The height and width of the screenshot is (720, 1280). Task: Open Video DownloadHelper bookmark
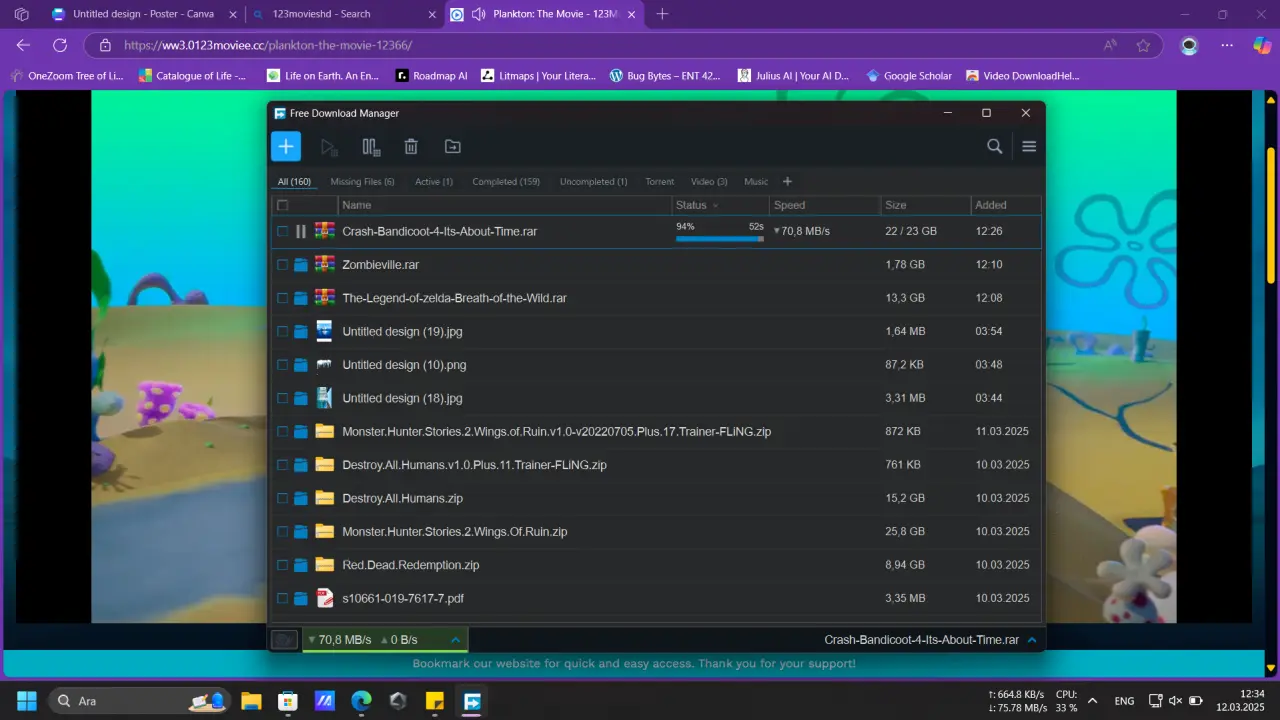[1023, 75]
